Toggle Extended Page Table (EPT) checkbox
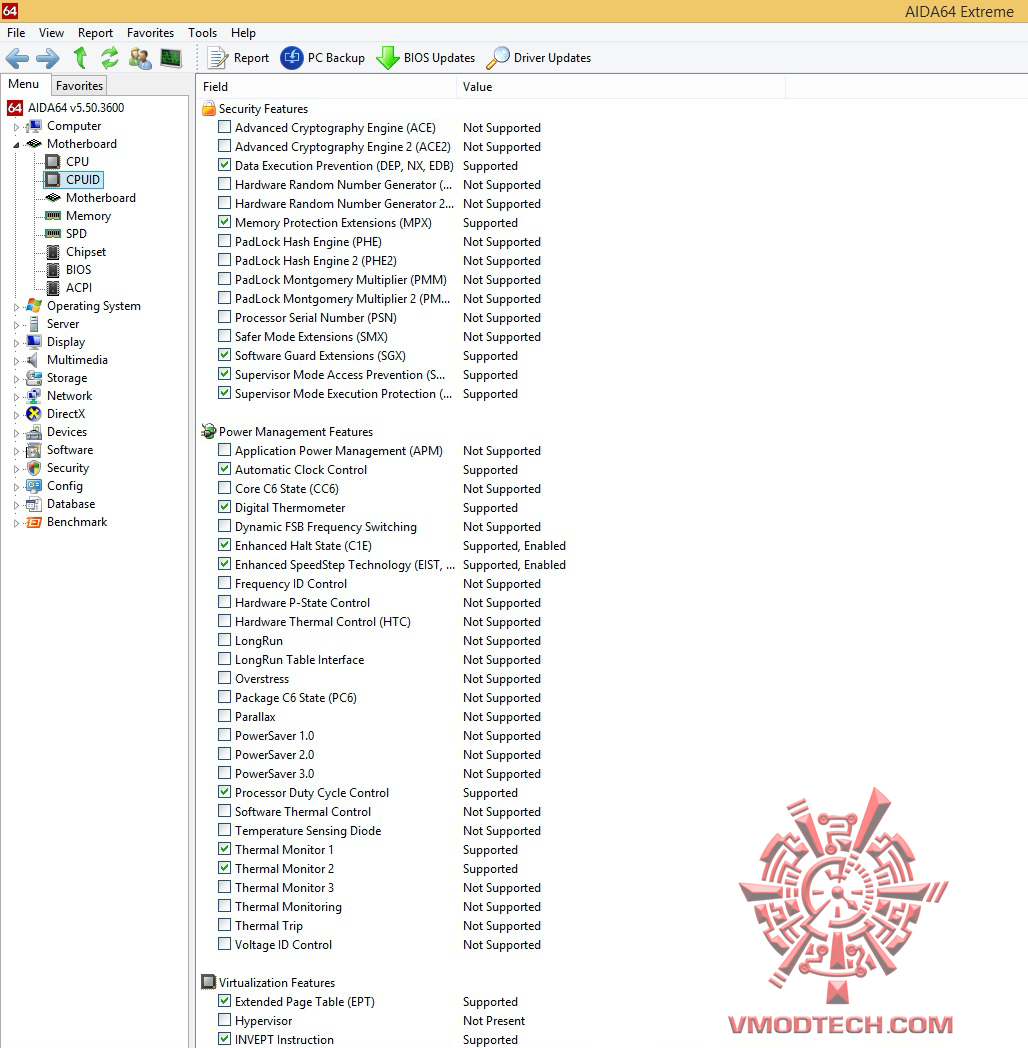 (225, 1001)
